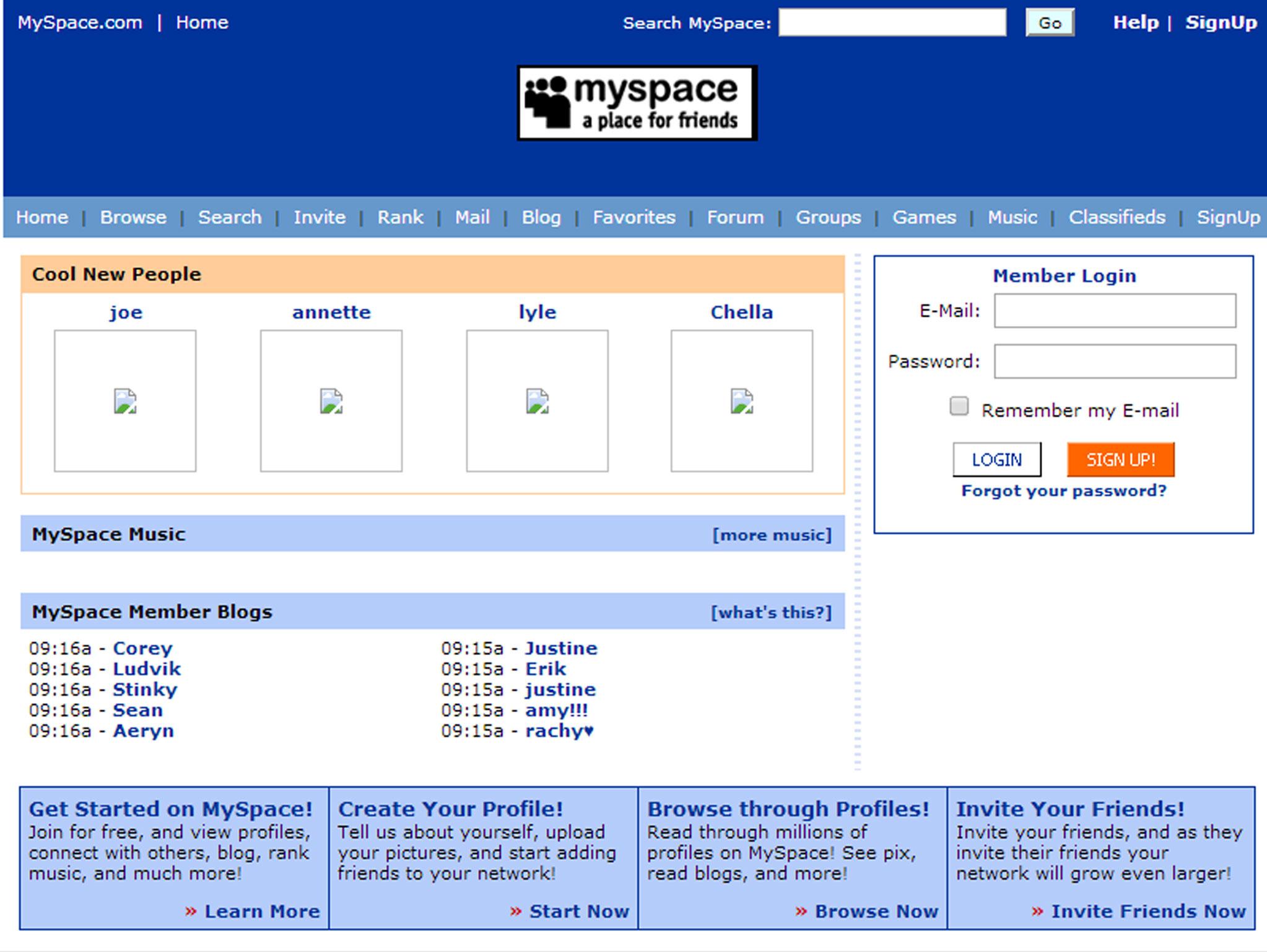Open the Browse navigation menu item
The image size is (1267, 952).
click(x=133, y=217)
